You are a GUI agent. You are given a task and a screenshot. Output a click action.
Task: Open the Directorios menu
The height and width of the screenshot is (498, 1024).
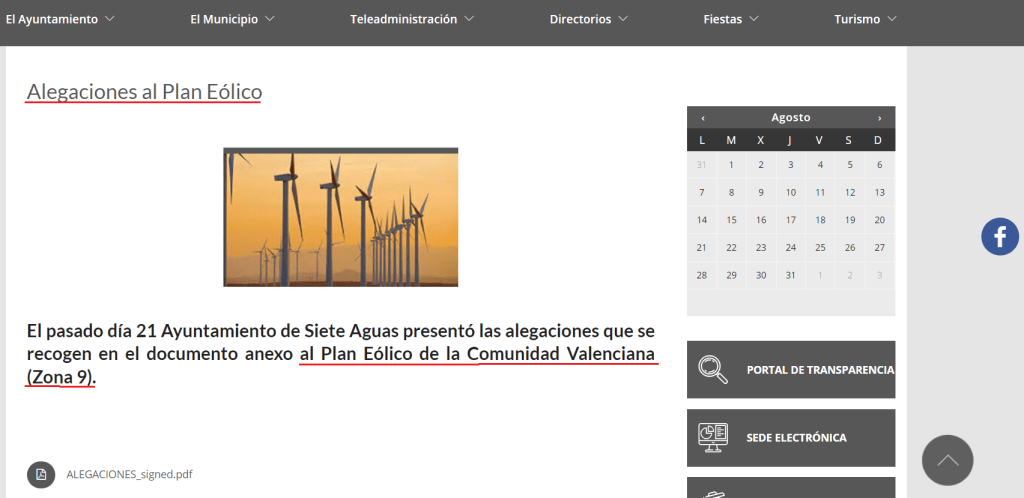tap(588, 19)
